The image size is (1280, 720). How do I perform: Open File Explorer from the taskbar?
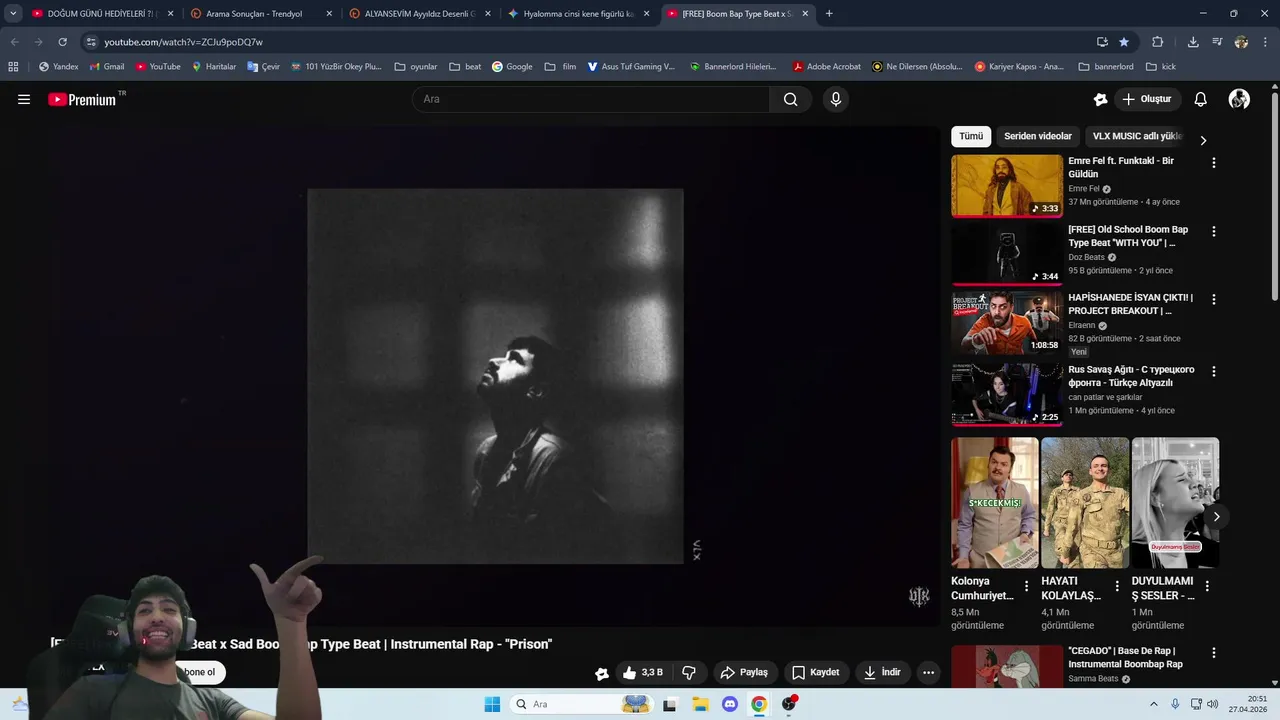700,704
